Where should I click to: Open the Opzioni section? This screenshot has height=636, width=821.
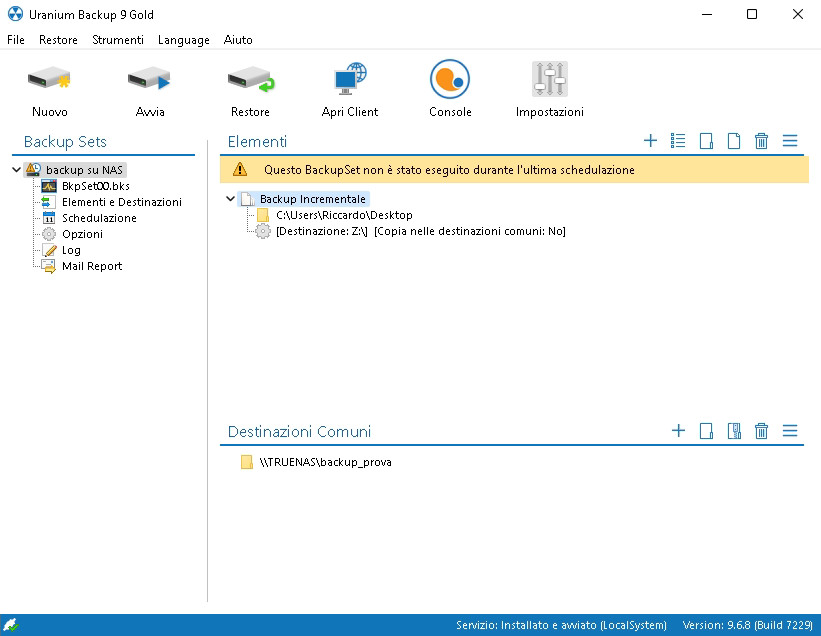(x=82, y=234)
